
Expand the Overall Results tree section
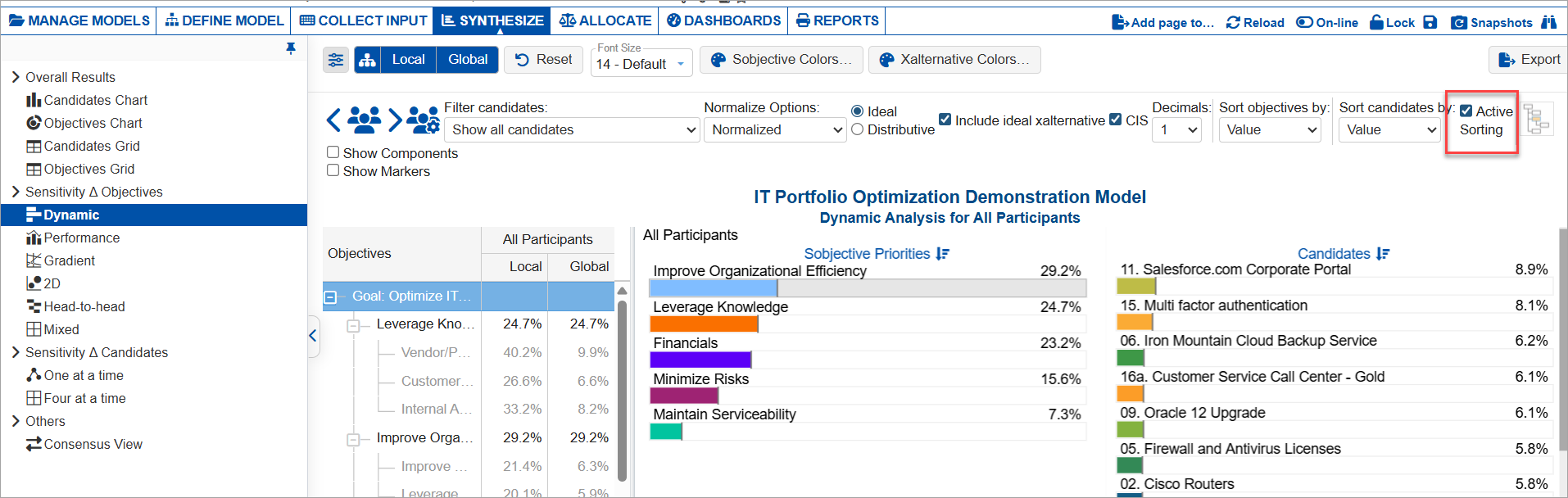[x=16, y=77]
